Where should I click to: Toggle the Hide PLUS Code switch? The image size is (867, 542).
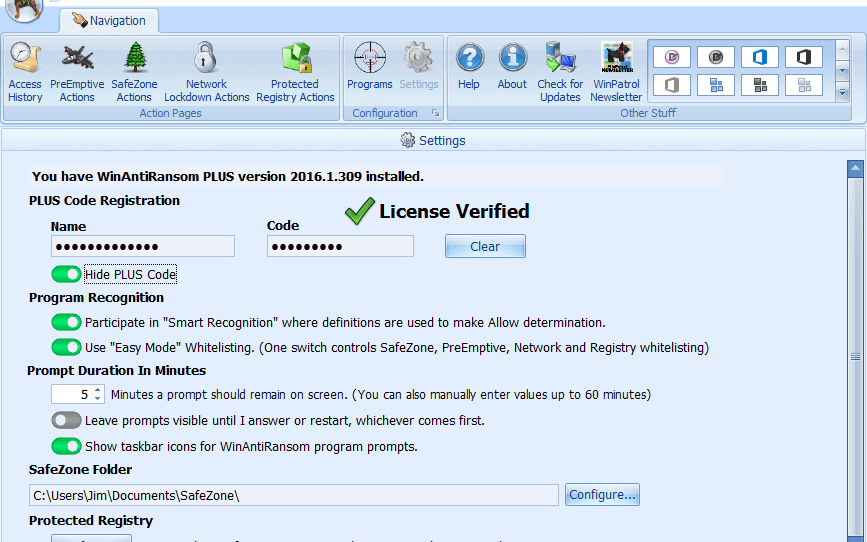(66, 274)
